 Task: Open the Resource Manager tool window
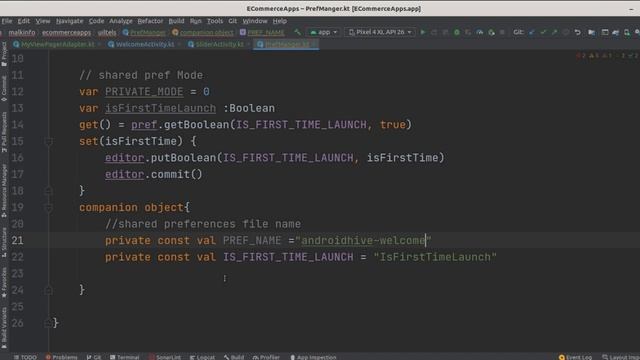(x=4, y=191)
